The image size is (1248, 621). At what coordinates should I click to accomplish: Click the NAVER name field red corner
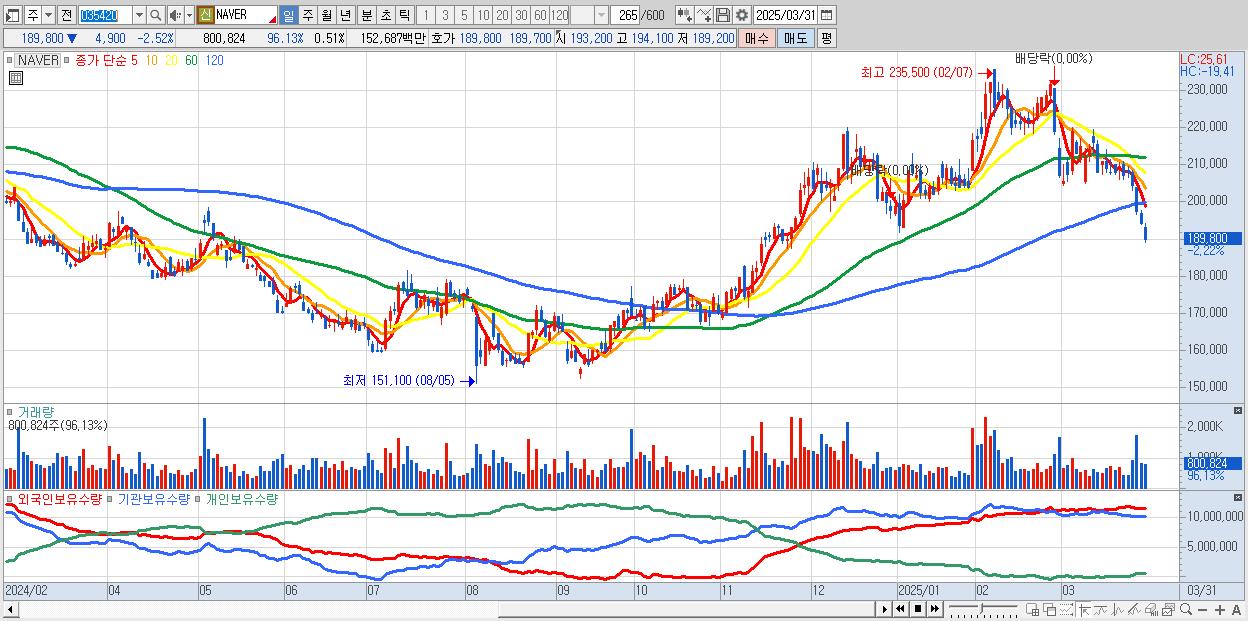(272, 20)
